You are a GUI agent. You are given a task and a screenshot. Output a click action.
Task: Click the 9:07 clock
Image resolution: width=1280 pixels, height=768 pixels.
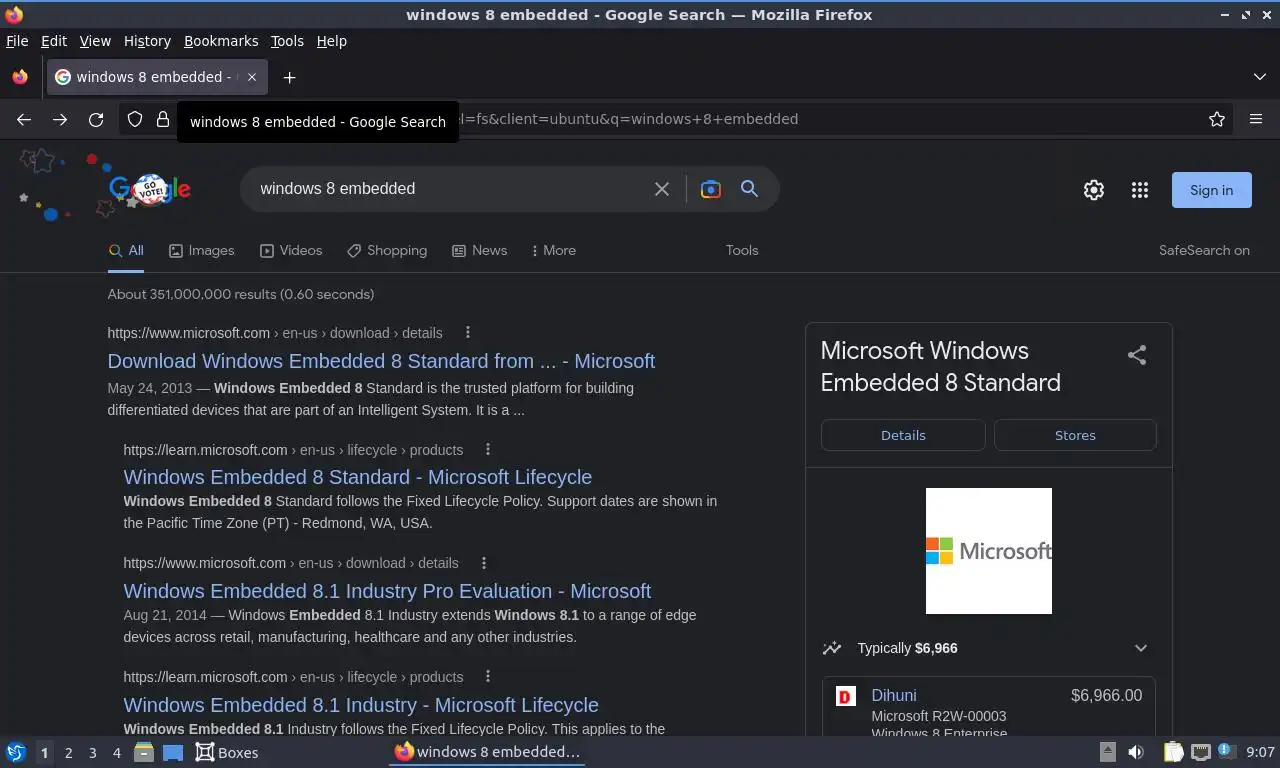(1260, 752)
